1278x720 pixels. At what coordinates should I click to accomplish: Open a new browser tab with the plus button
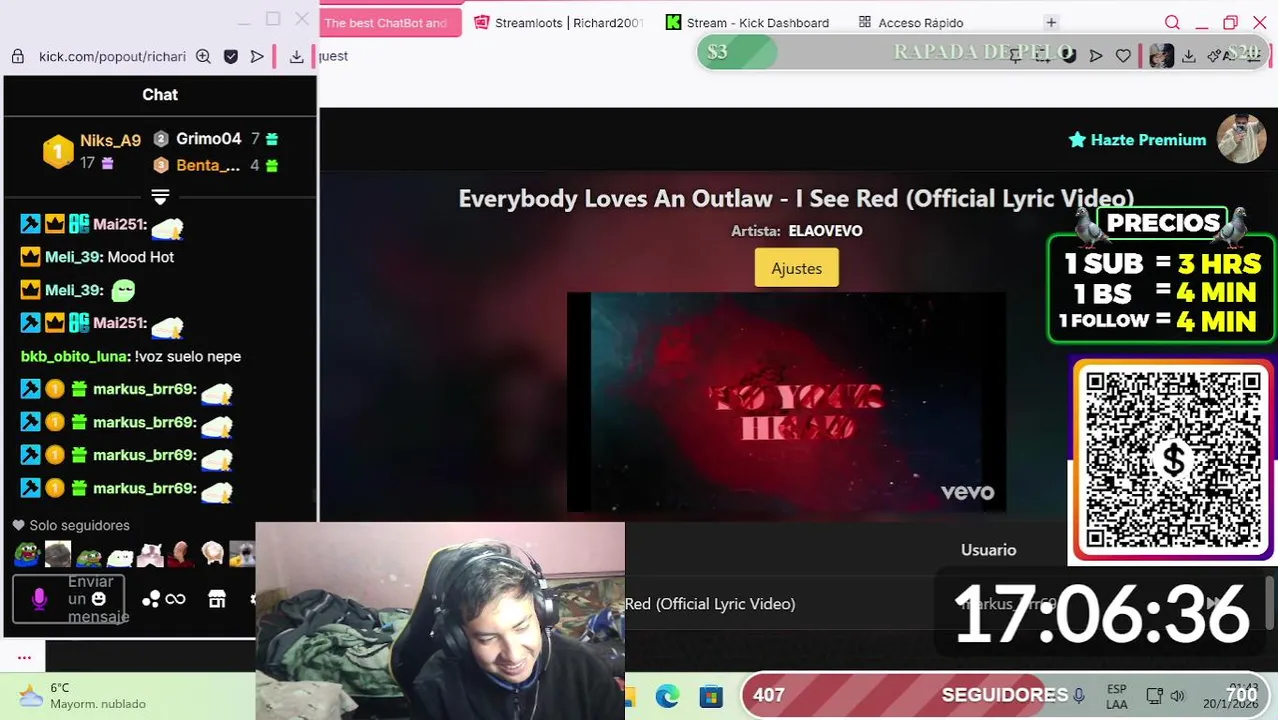[1051, 22]
